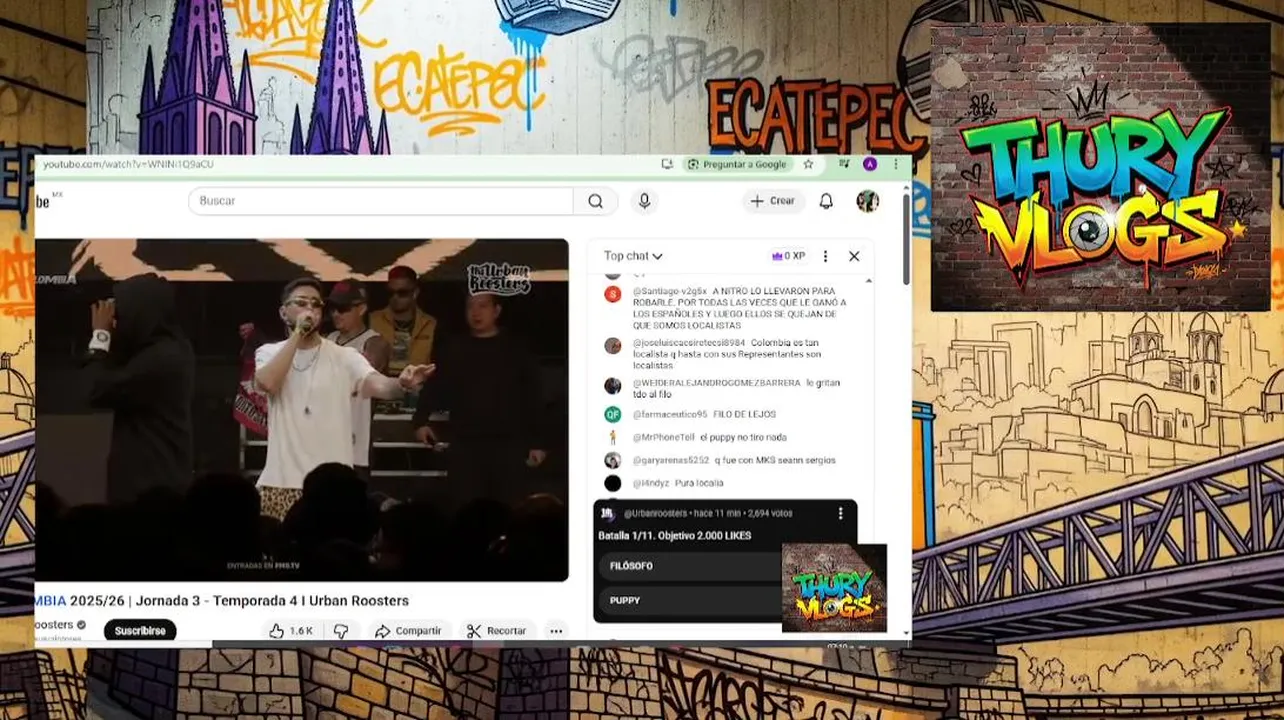Screen dimensions: 1284x720
Task: Open user @WEIDERALEJANDROGOMEZBARRERA in chat
Action: coord(717,383)
